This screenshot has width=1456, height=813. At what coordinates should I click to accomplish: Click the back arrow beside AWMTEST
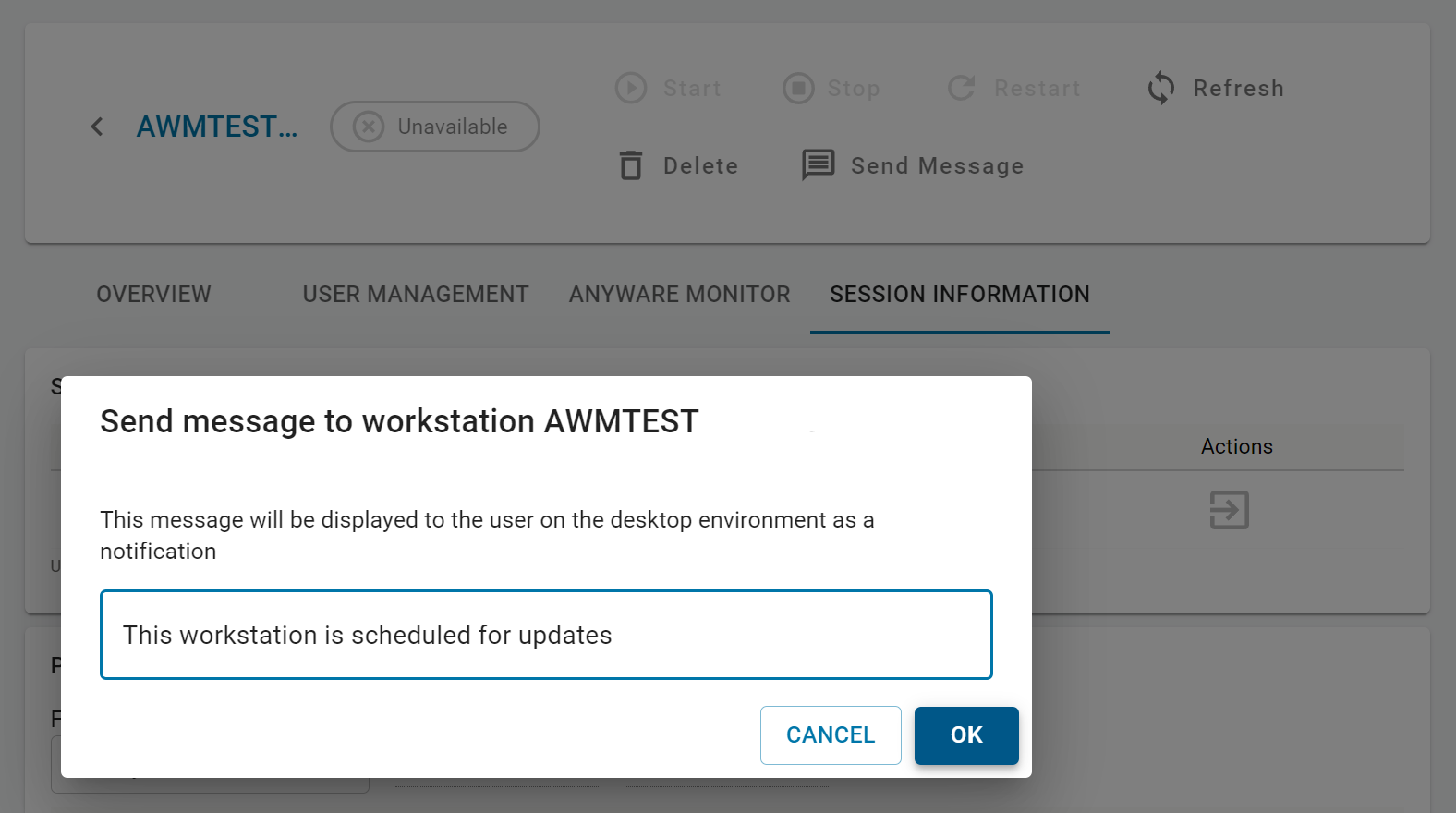(97, 127)
